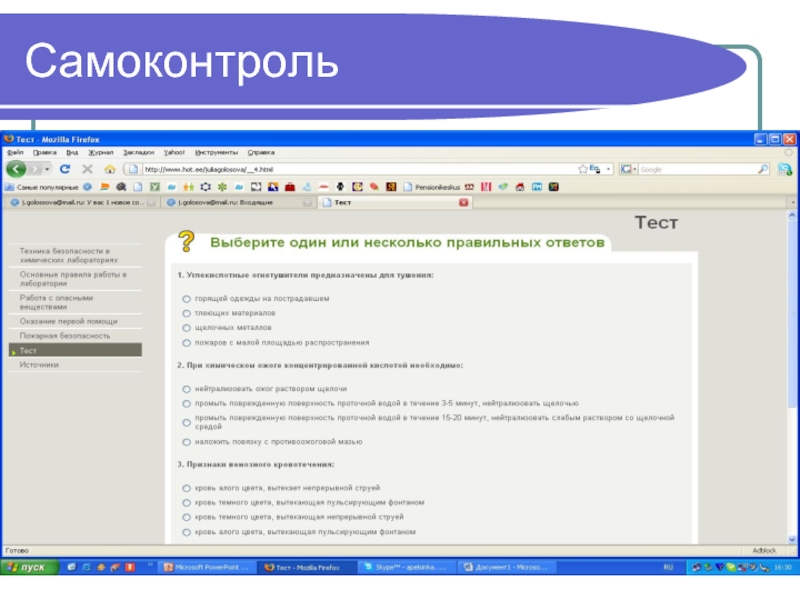Select кровь темного цвета, непрерывной струей
The height and width of the screenshot is (600, 800).
(x=186, y=517)
